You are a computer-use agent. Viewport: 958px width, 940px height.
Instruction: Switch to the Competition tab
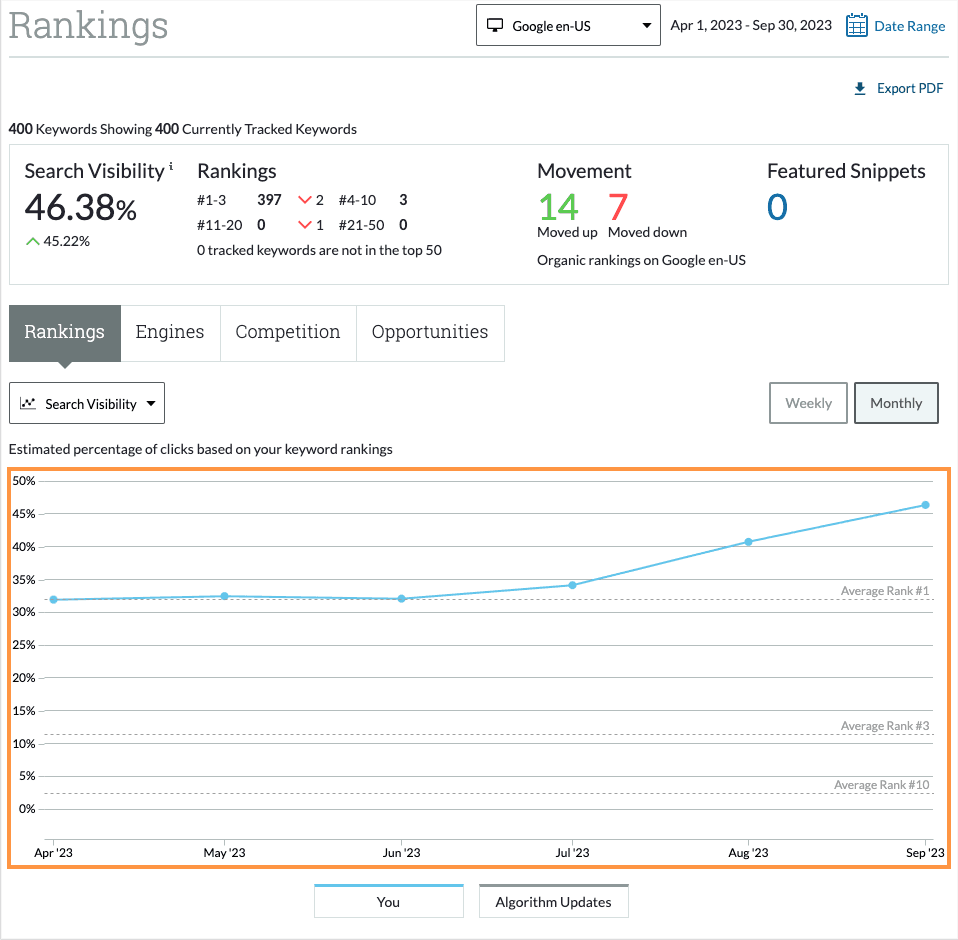click(x=288, y=333)
